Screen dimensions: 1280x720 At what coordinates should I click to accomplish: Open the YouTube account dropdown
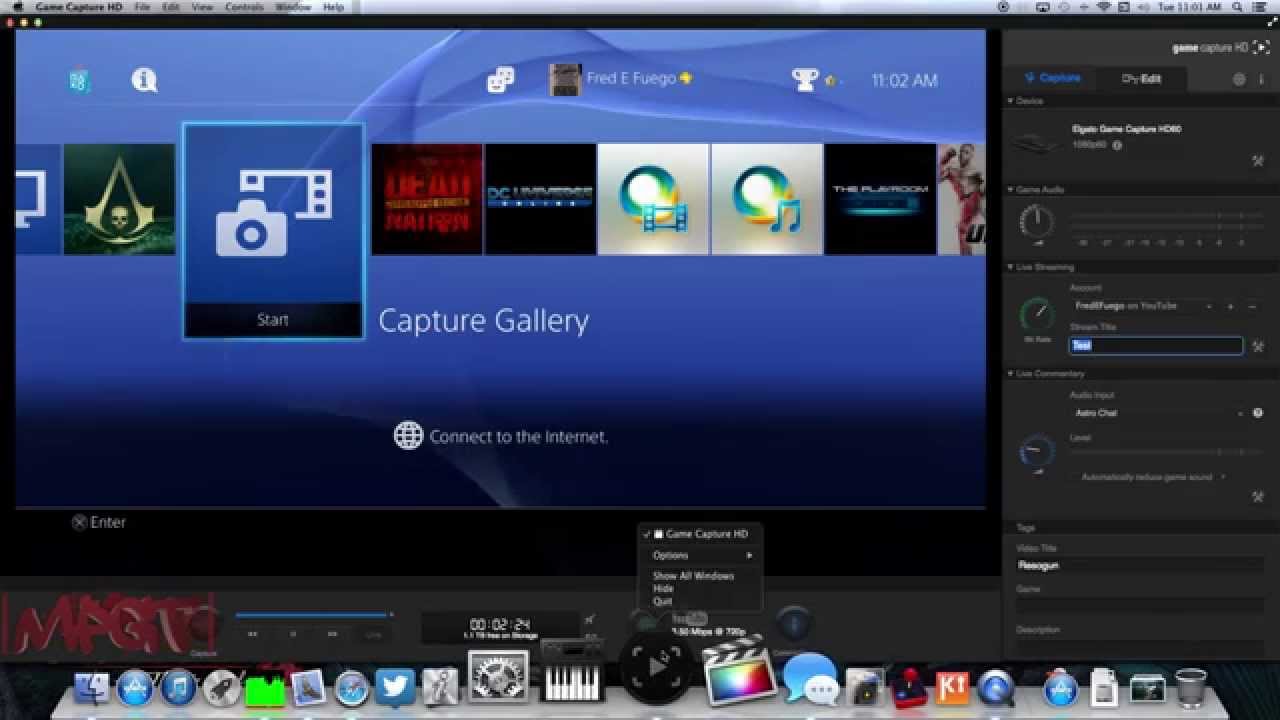(x=1143, y=306)
